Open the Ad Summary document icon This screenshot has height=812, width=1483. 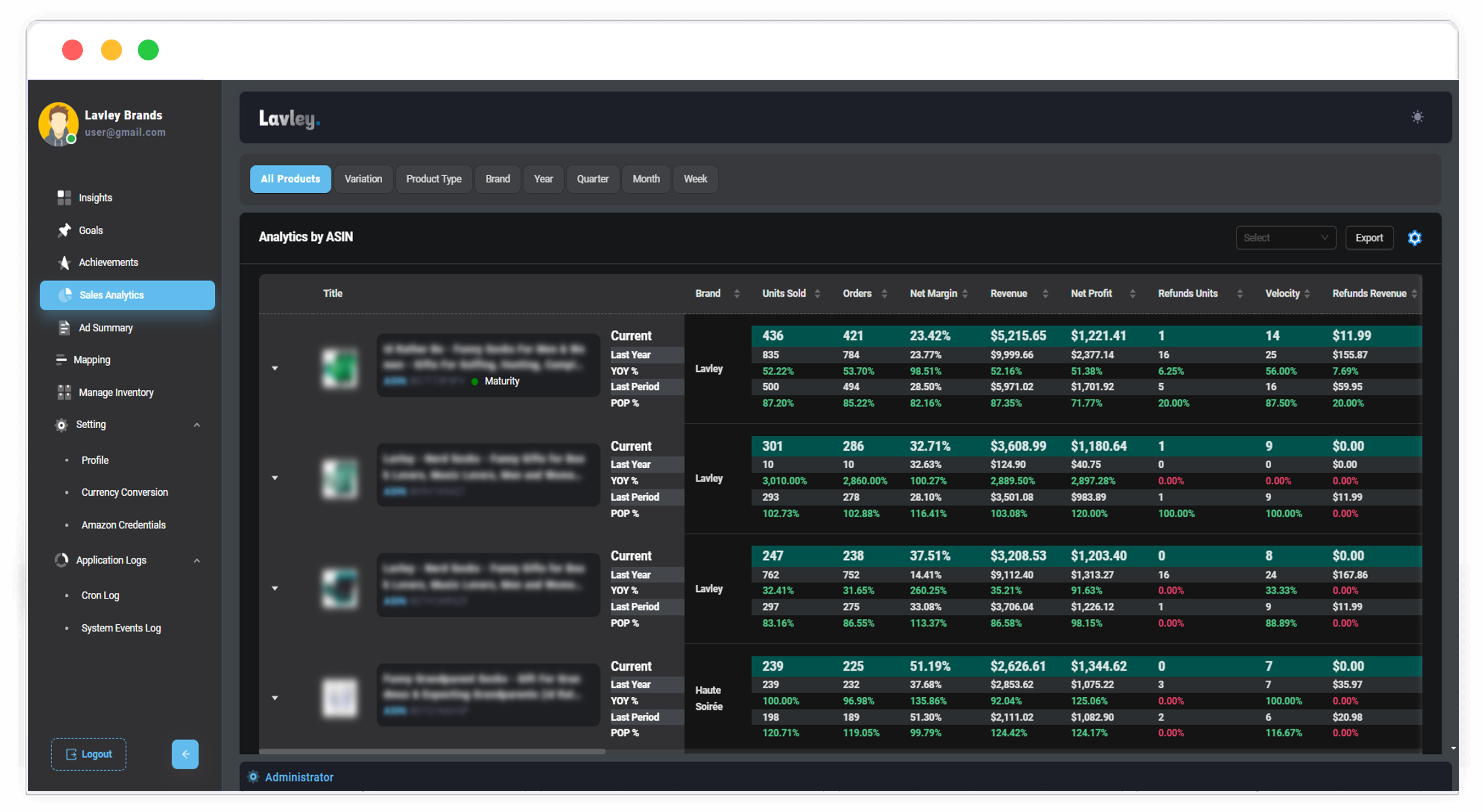coord(64,327)
